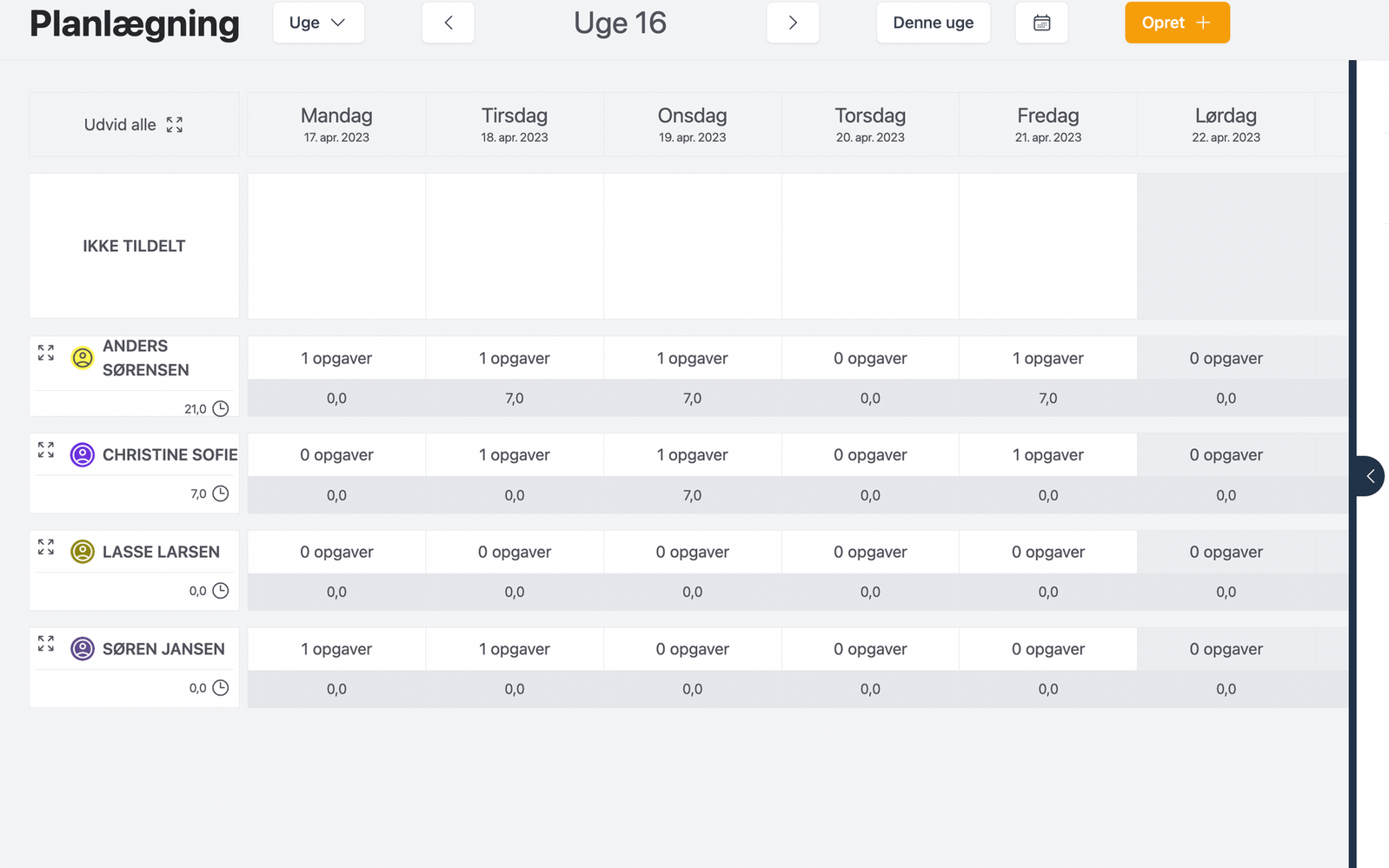Select the Onsdag 19. apr. column header

692,125
